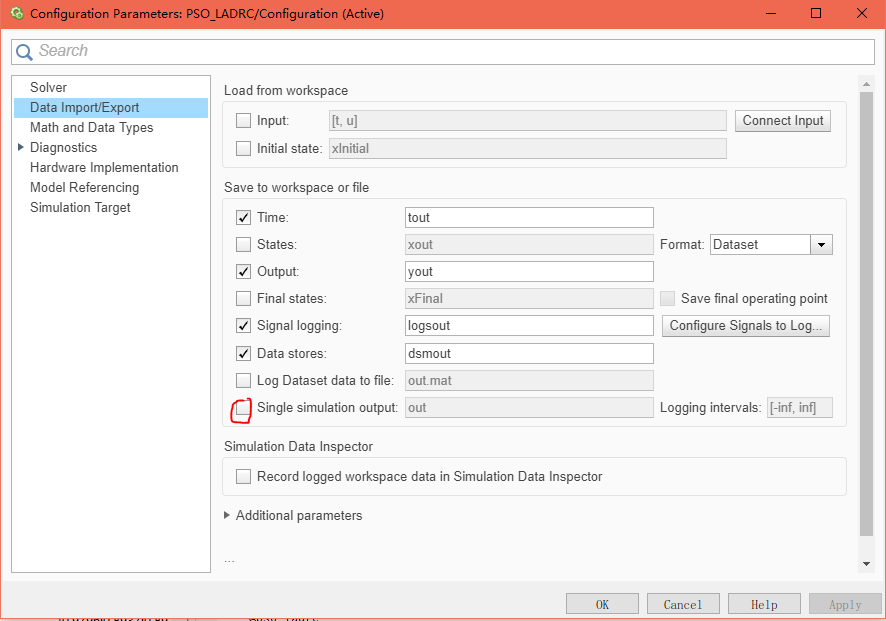
Task: Open Math and Data Types pane
Action: [x=92, y=128]
